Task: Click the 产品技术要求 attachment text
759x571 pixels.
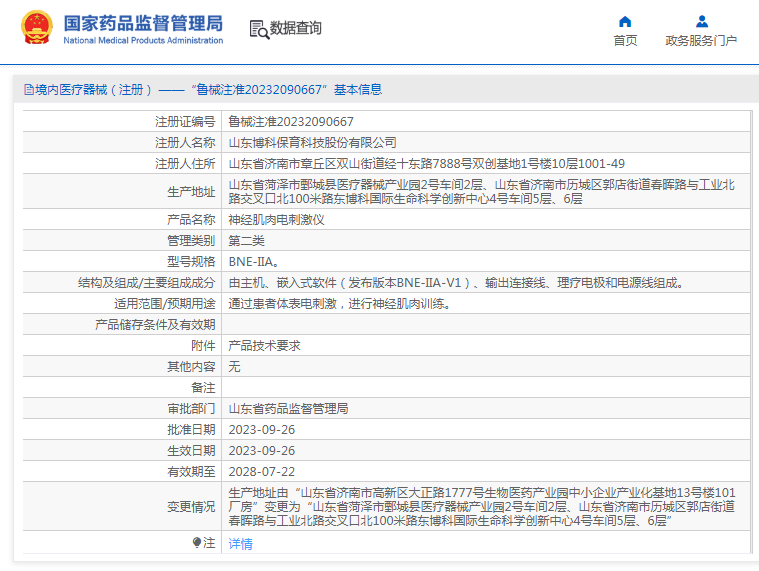Action: [264, 345]
